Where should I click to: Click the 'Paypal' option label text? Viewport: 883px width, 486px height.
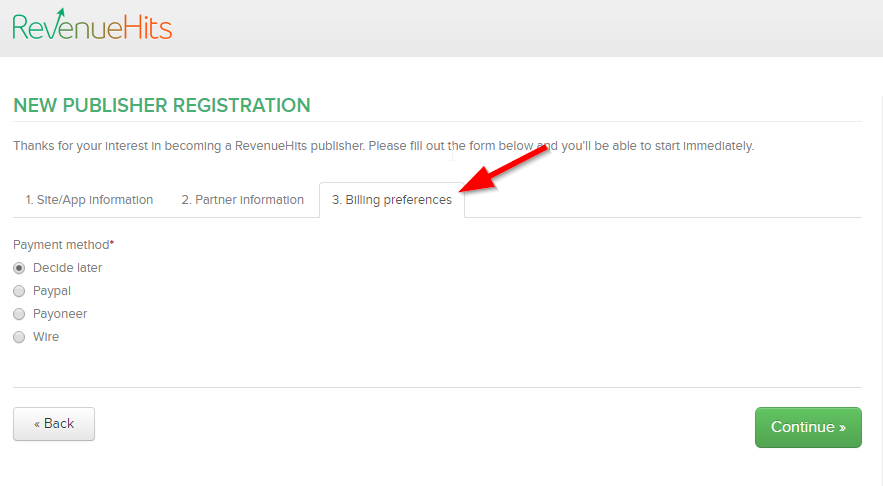point(52,291)
